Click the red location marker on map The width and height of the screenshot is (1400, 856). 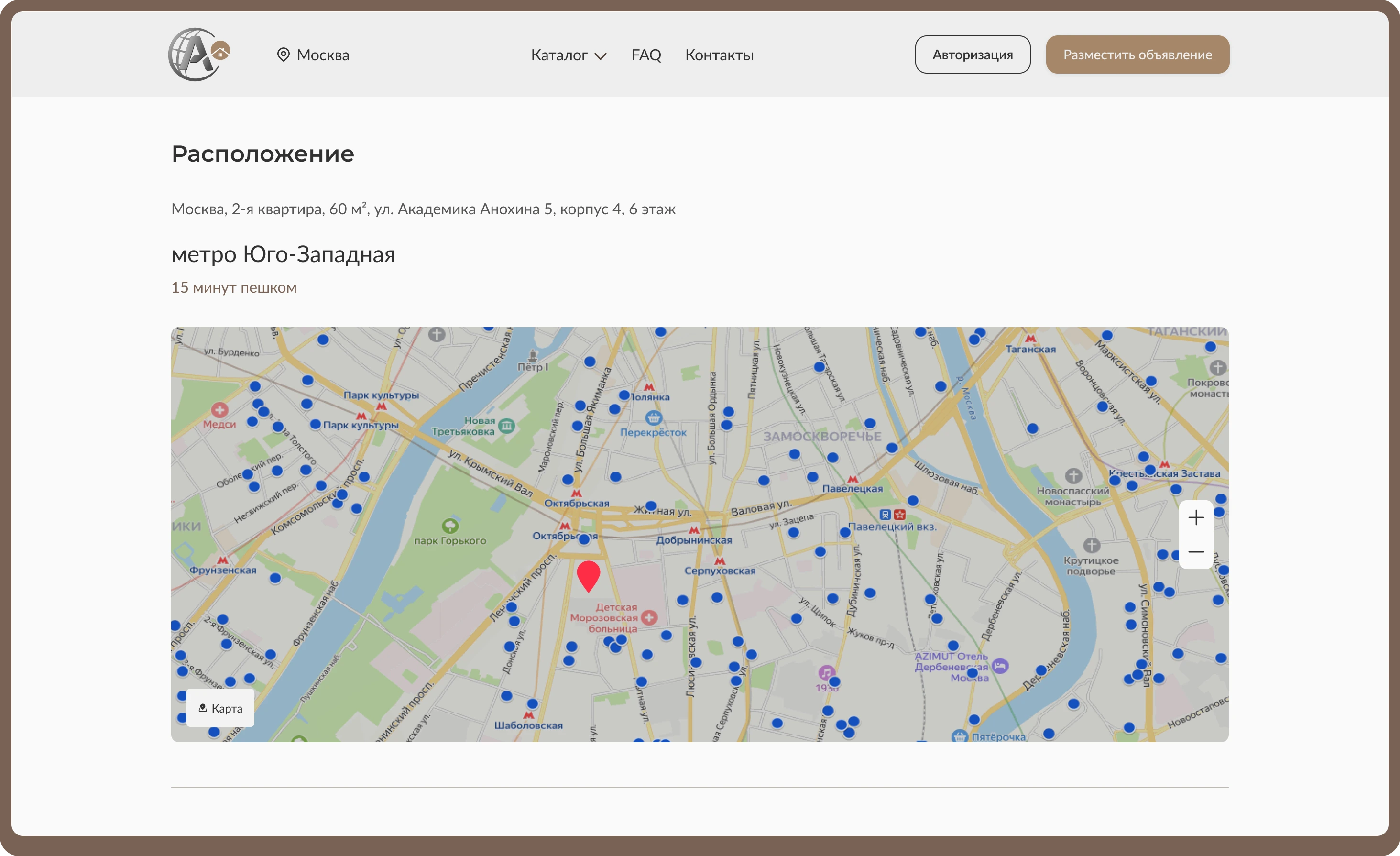coord(588,576)
